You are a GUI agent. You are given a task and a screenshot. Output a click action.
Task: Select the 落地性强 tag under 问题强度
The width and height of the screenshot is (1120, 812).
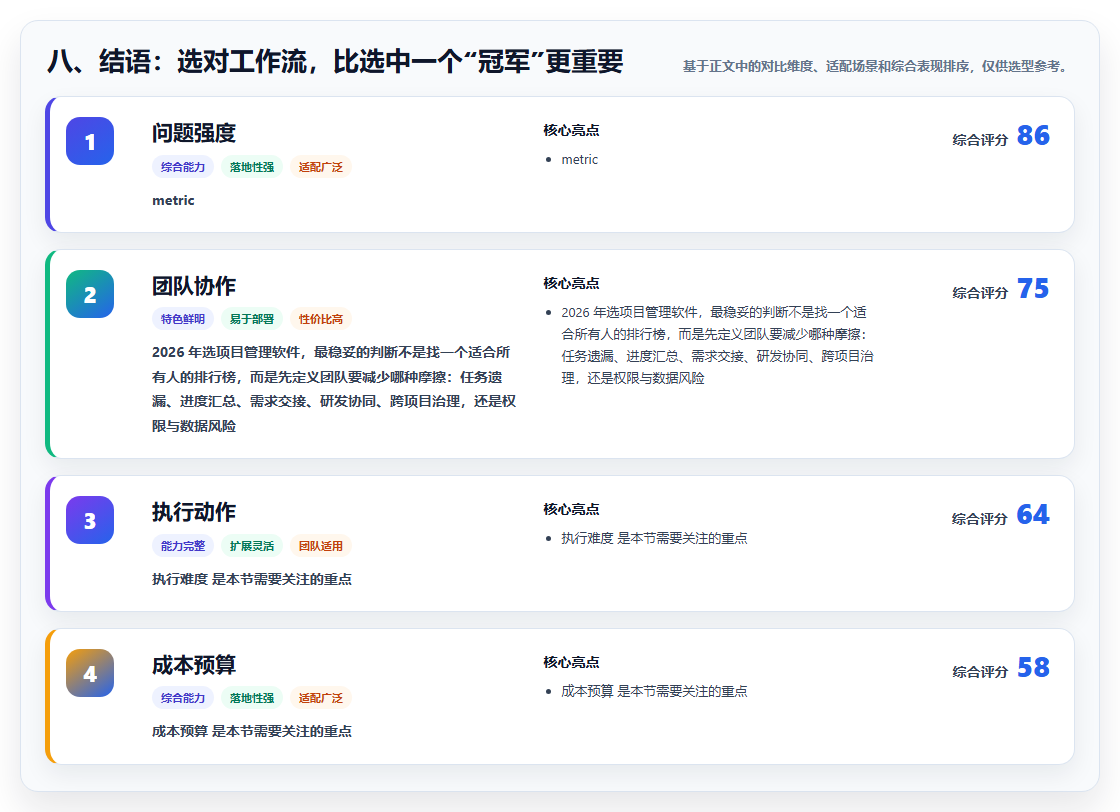pos(252,166)
